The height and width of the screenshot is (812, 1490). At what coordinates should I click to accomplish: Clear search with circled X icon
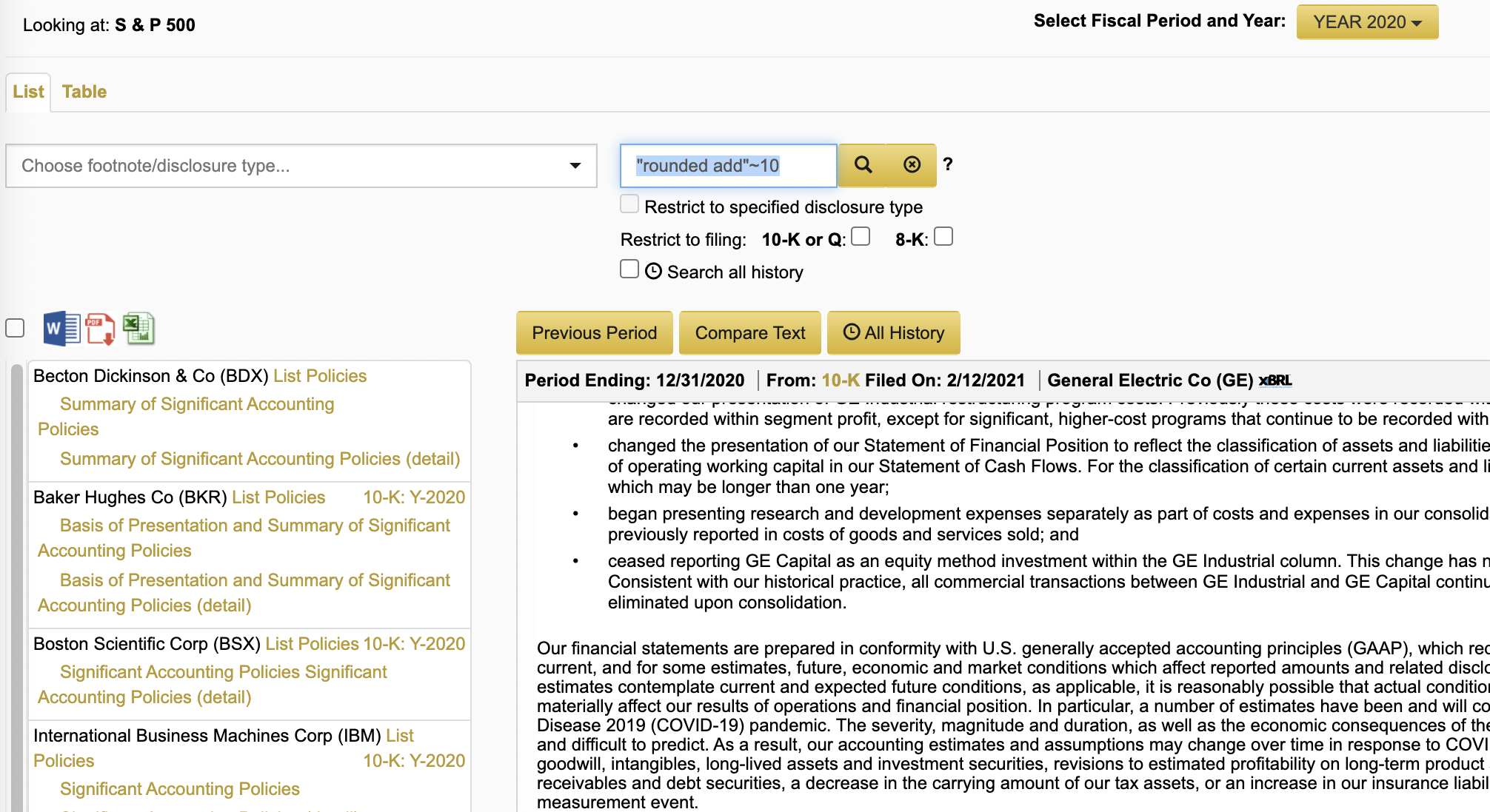tap(912, 165)
